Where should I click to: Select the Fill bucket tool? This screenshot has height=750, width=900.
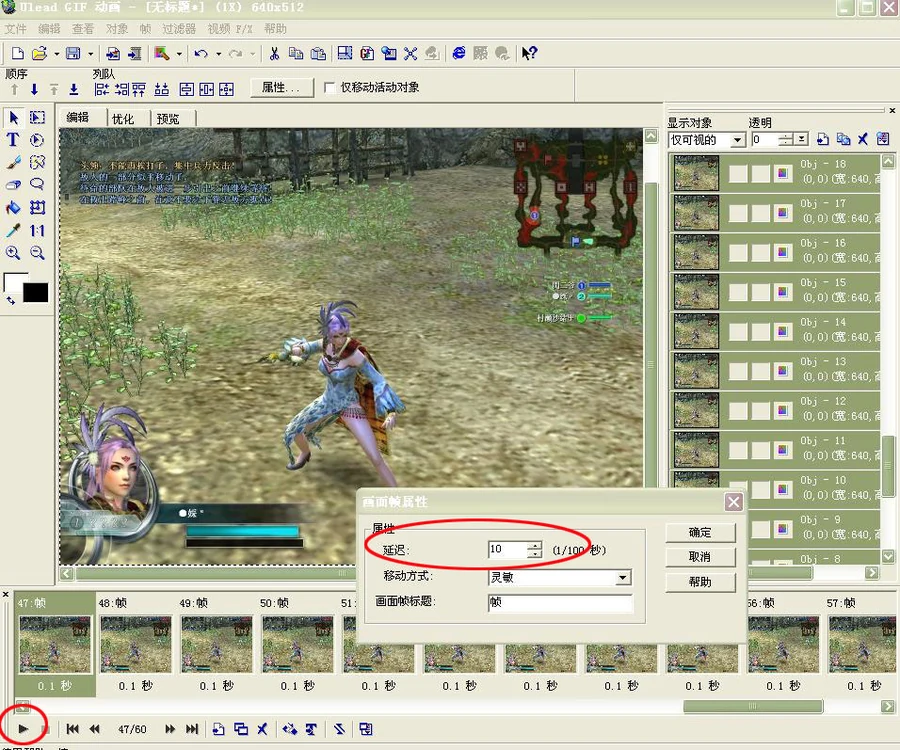(13, 207)
